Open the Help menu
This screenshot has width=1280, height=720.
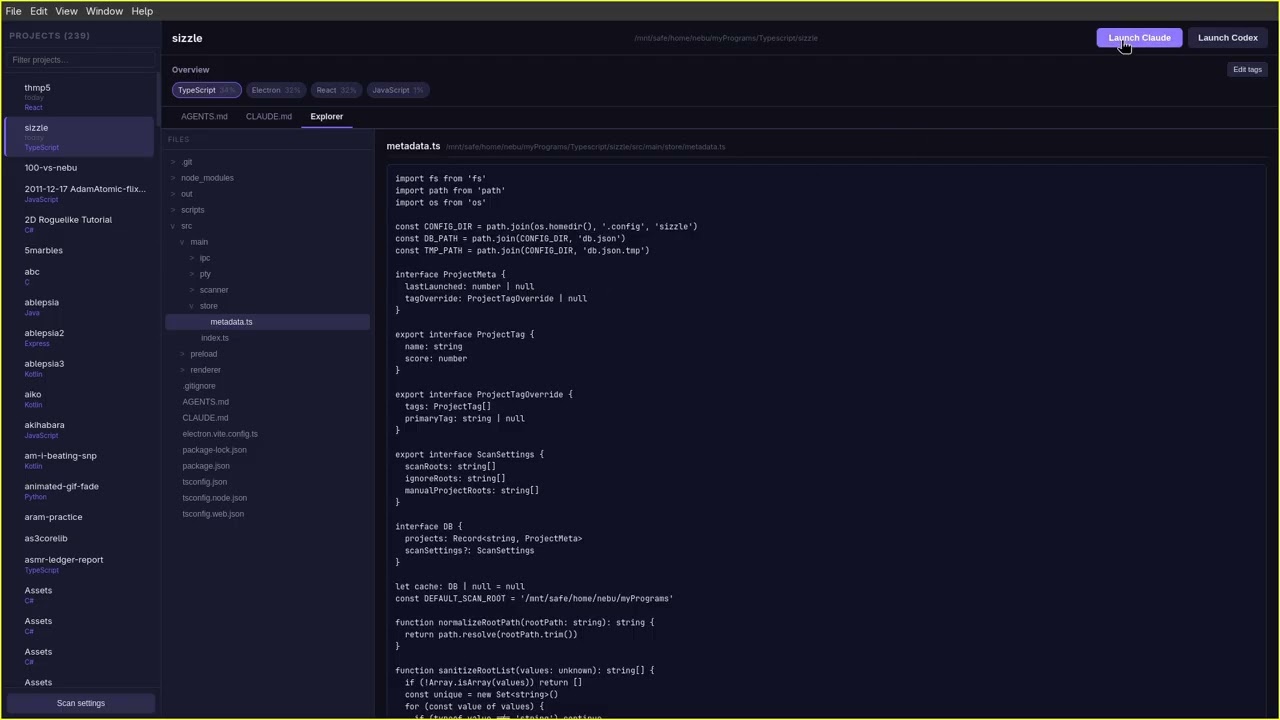142,11
